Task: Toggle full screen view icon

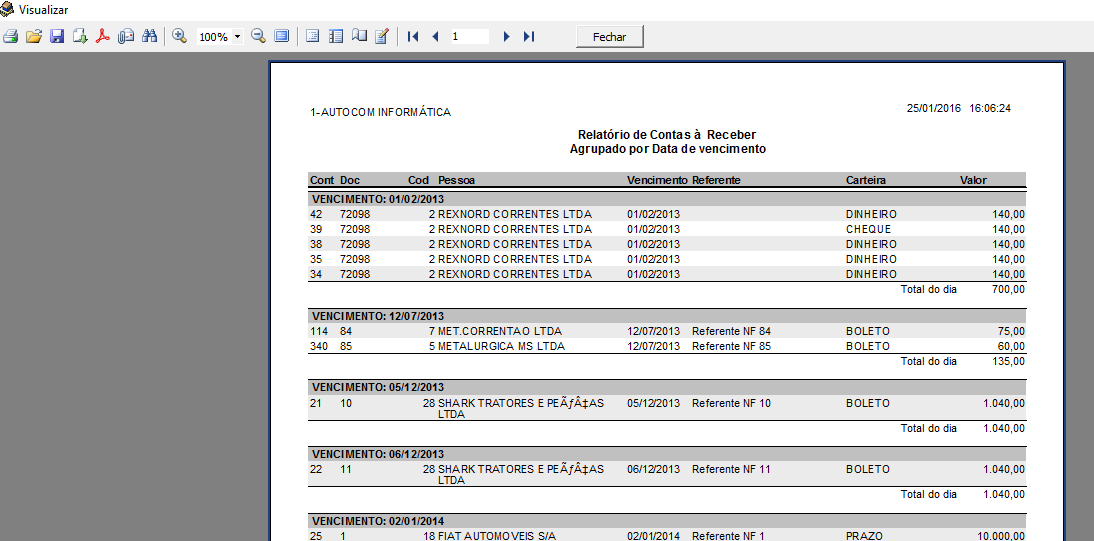Action: pos(282,36)
